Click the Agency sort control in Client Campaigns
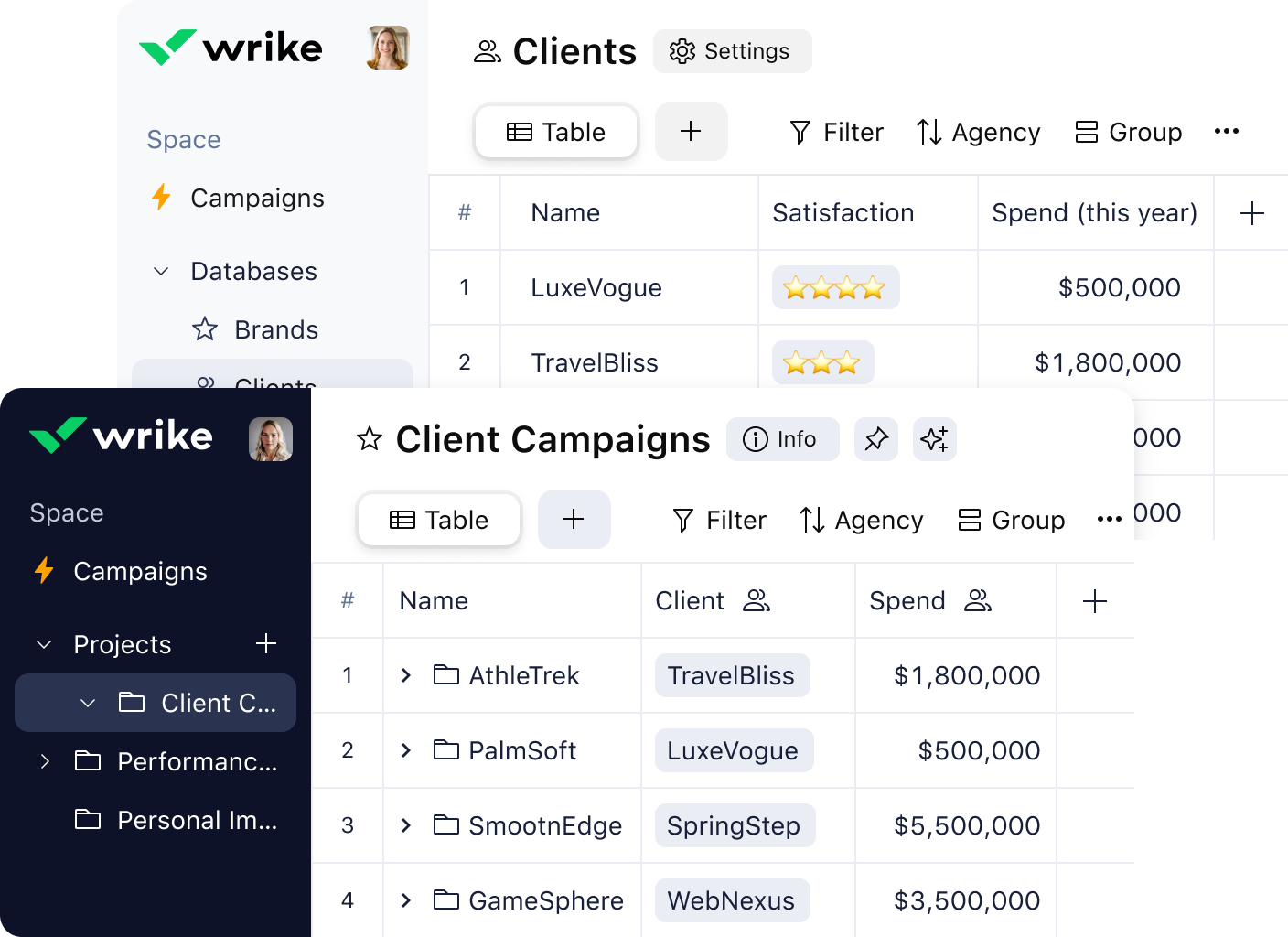1288x937 pixels. [861, 521]
